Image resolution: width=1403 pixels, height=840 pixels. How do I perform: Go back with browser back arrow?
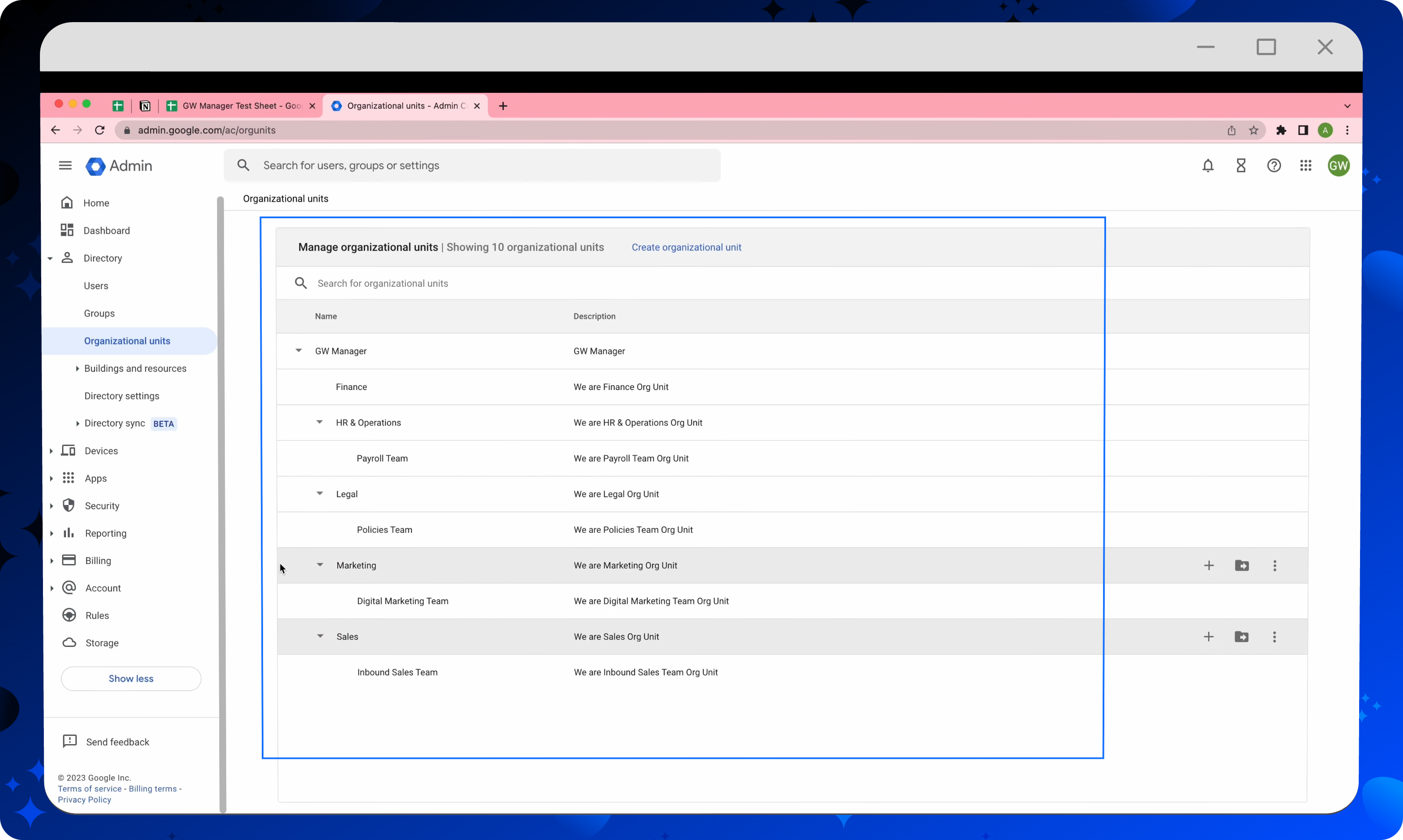55,130
